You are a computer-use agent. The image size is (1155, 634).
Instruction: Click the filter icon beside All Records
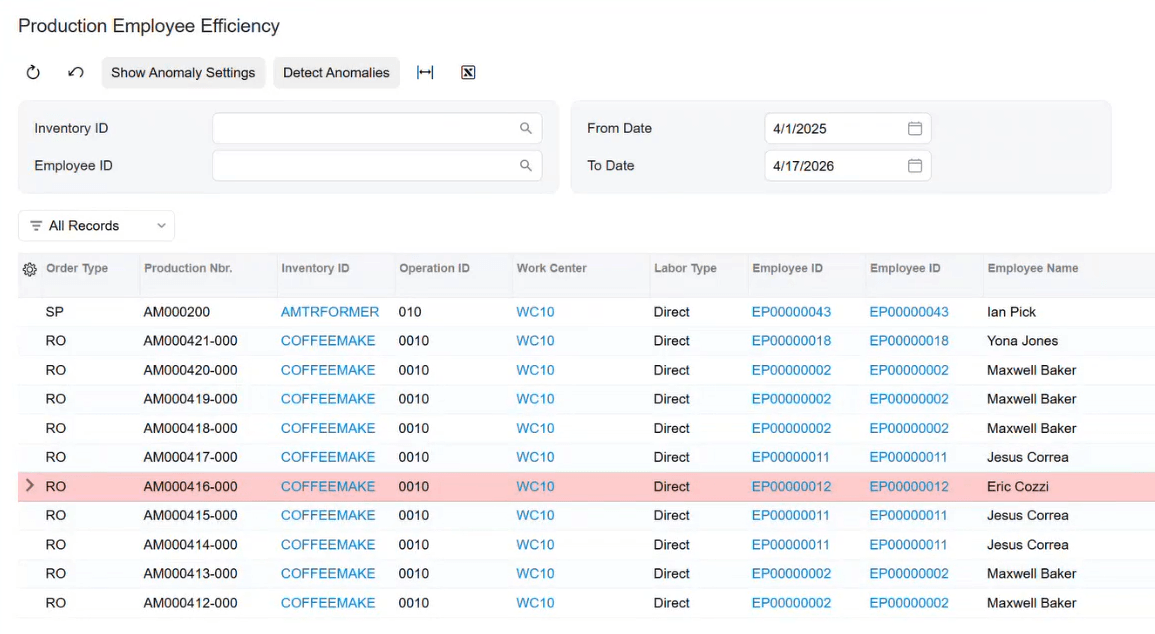(x=35, y=226)
